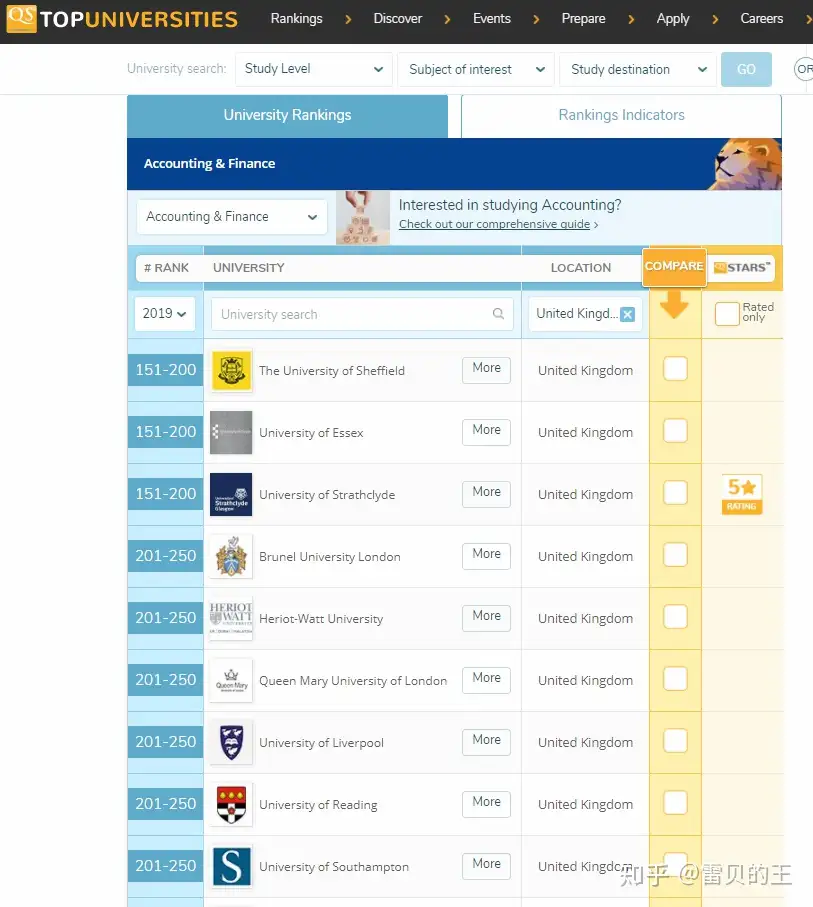Open University of Reading name link
This screenshot has width=813, height=907.
(x=318, y=805)
